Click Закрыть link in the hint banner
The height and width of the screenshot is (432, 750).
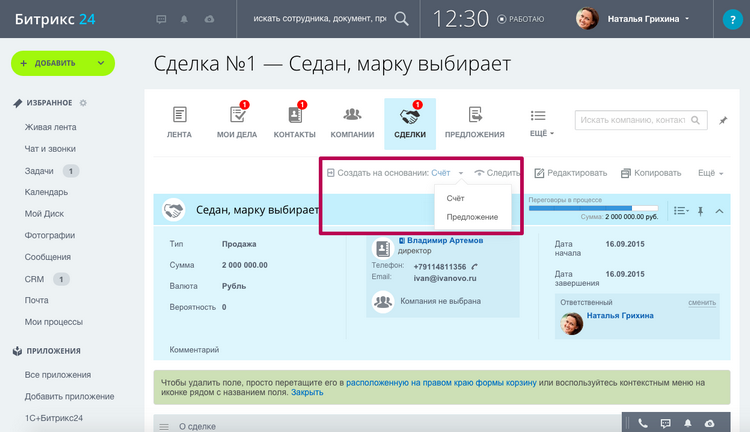coord(307,392)
